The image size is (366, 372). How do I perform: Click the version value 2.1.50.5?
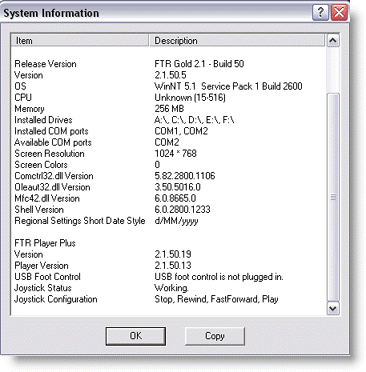click(x=170, y=75)
